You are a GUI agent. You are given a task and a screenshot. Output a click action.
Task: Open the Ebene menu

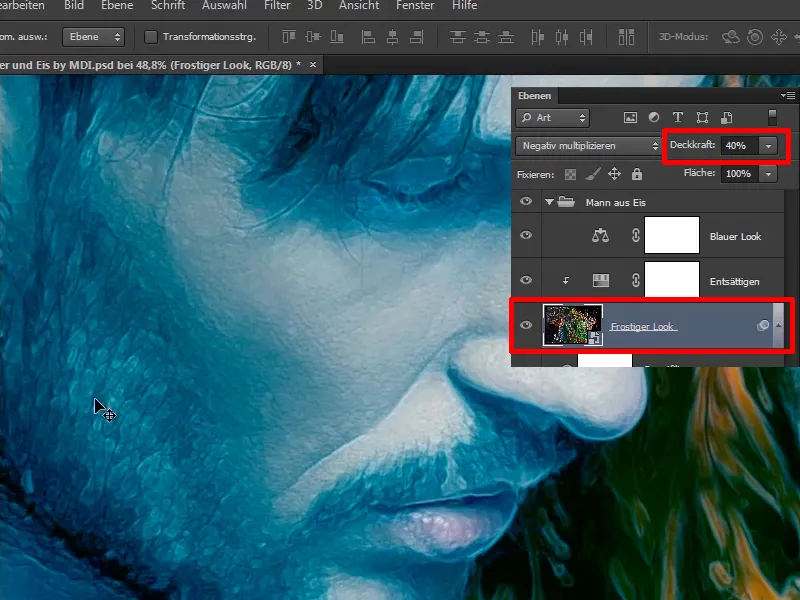pos(117,6)
